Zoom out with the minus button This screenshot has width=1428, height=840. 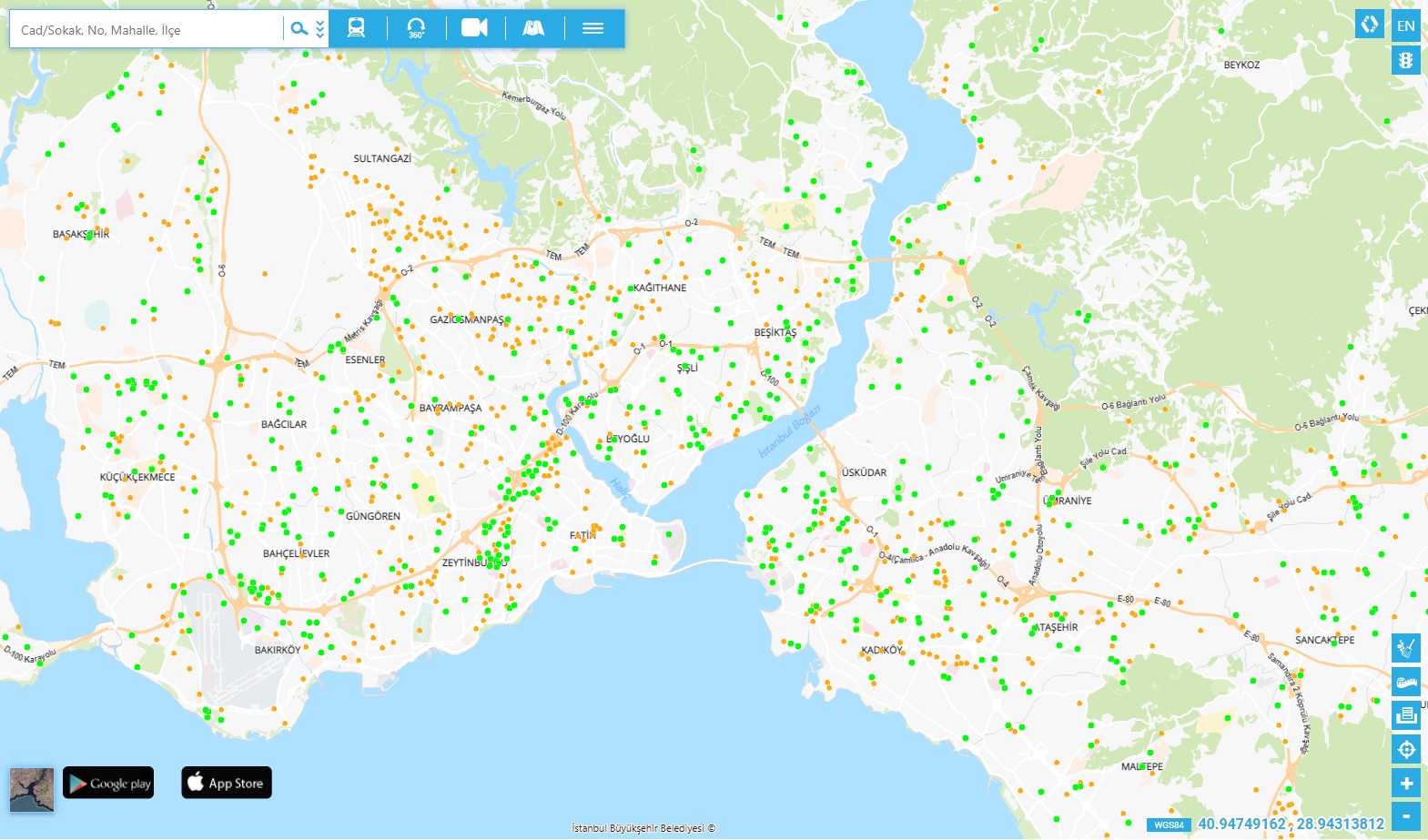pyautogui.click(x=1406, y=815)
